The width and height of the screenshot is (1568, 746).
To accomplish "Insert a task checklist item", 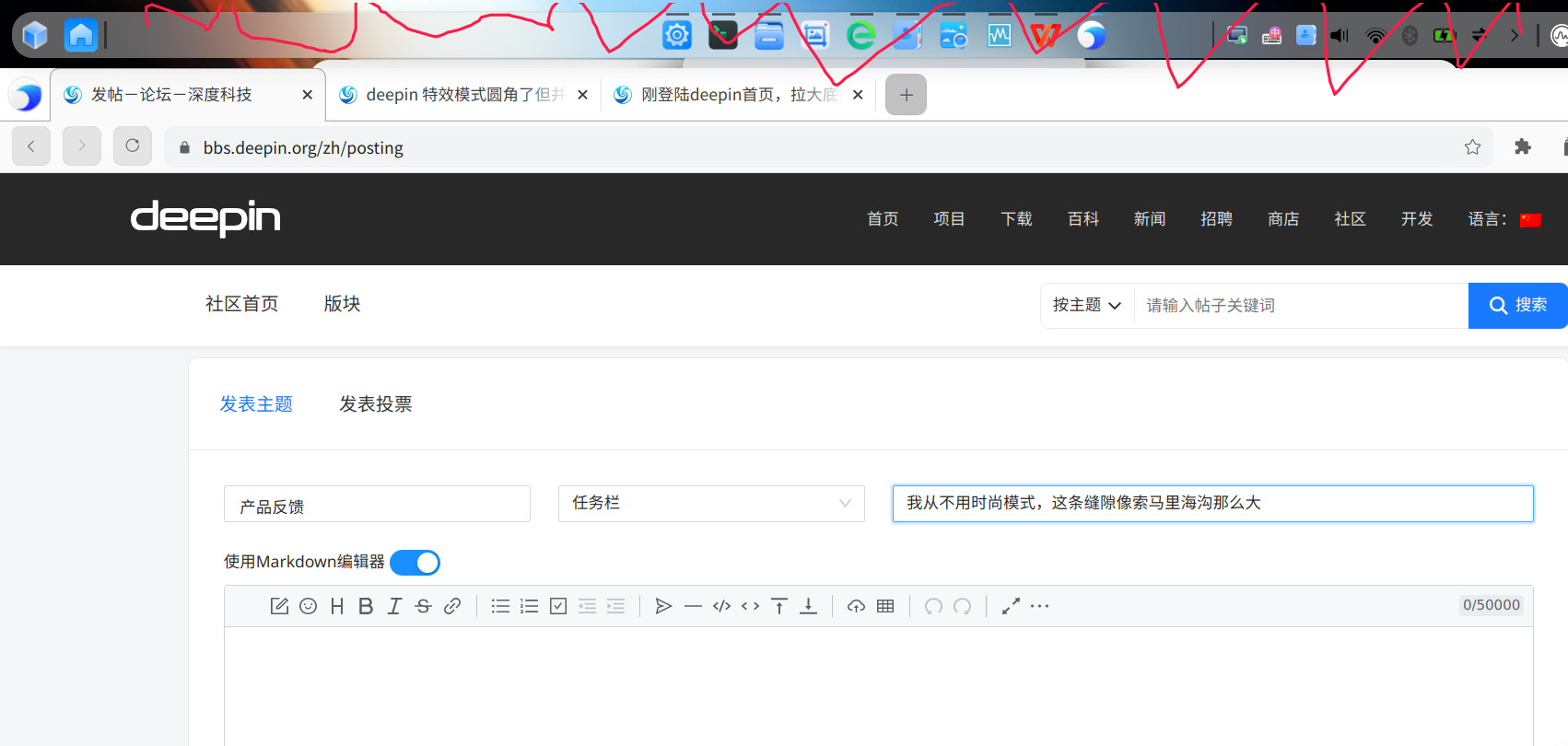I will coord(558,606).
